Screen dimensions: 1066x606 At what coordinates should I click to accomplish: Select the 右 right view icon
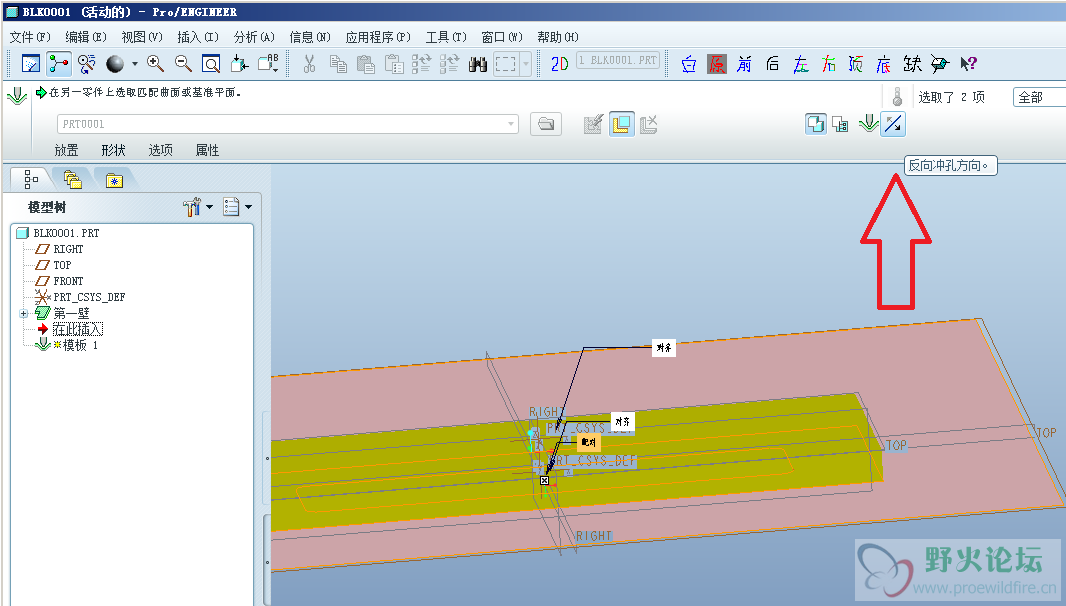point(828,64)
